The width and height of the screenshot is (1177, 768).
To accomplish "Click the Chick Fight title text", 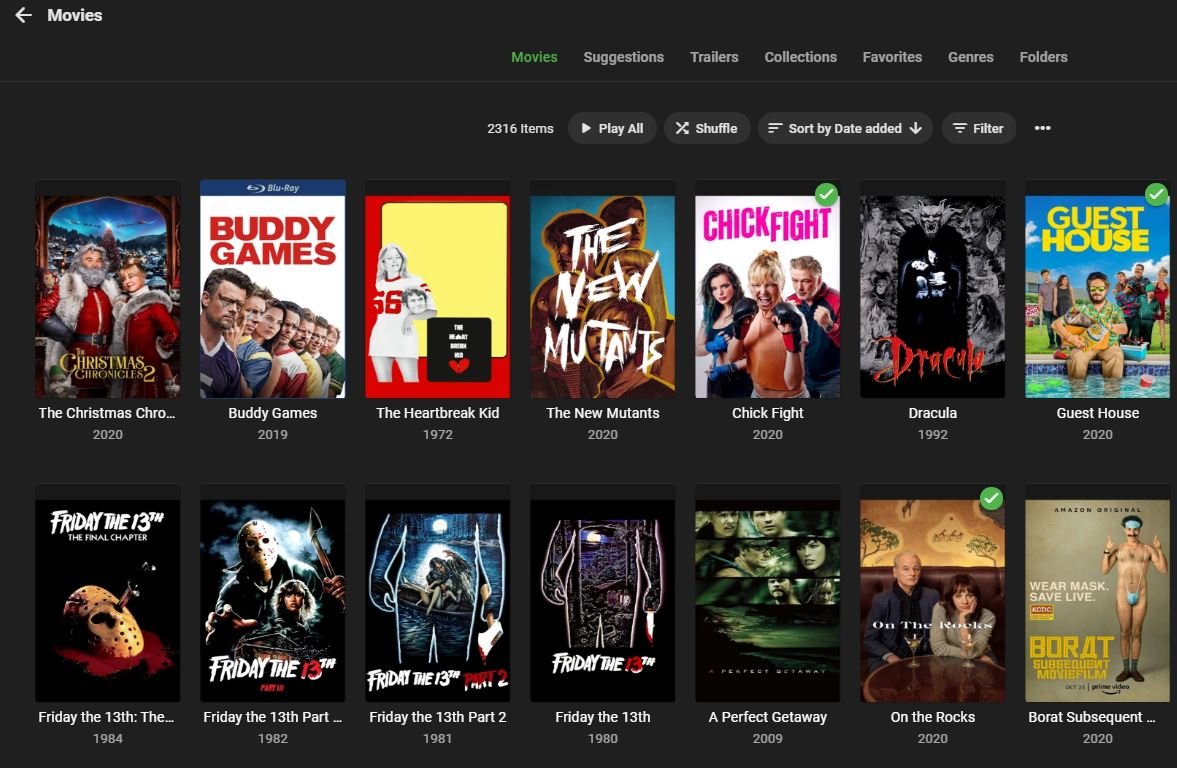I will pyautogui.click(x=767, y=413).
